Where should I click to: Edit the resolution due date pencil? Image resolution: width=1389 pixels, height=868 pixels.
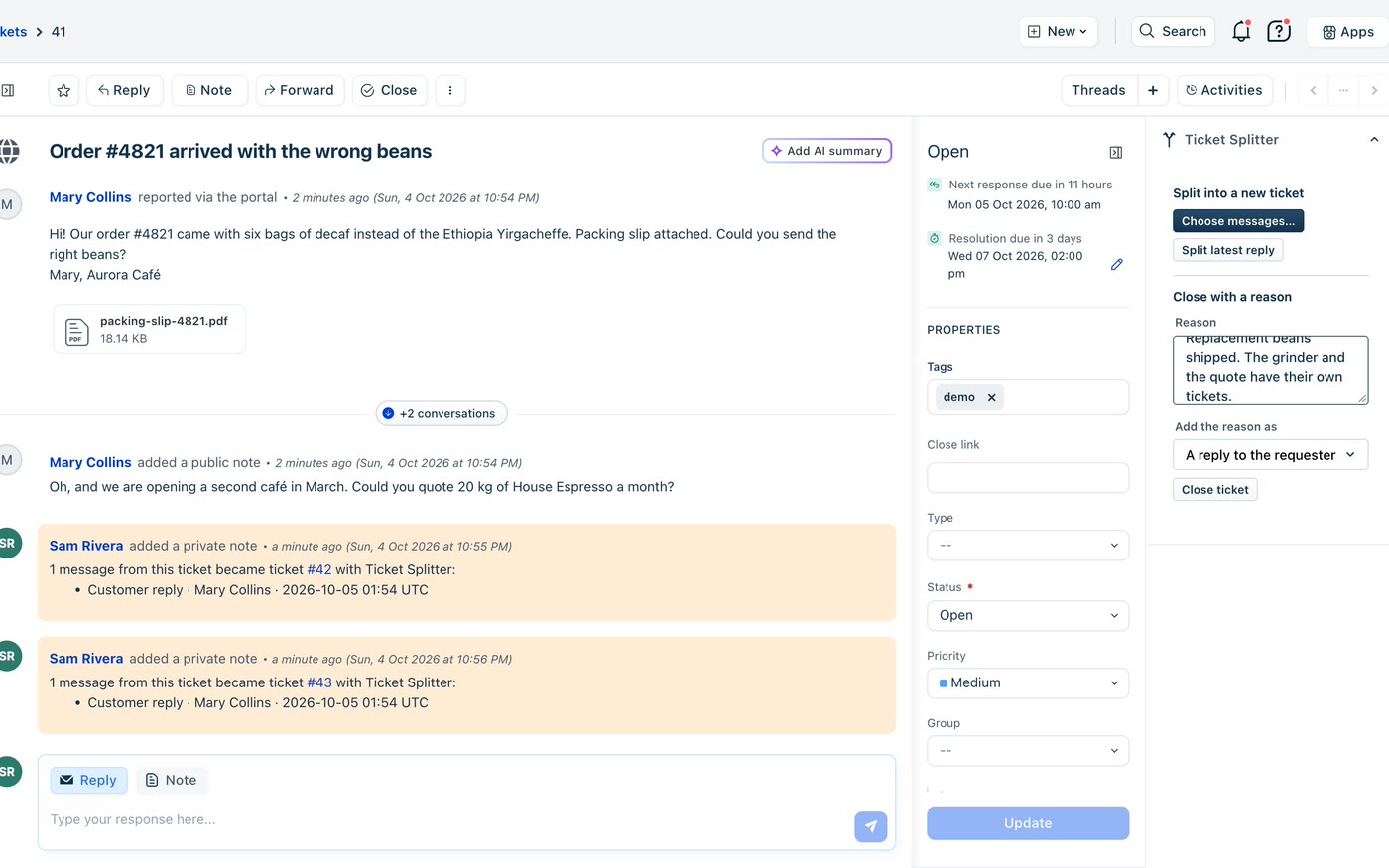1117,264
